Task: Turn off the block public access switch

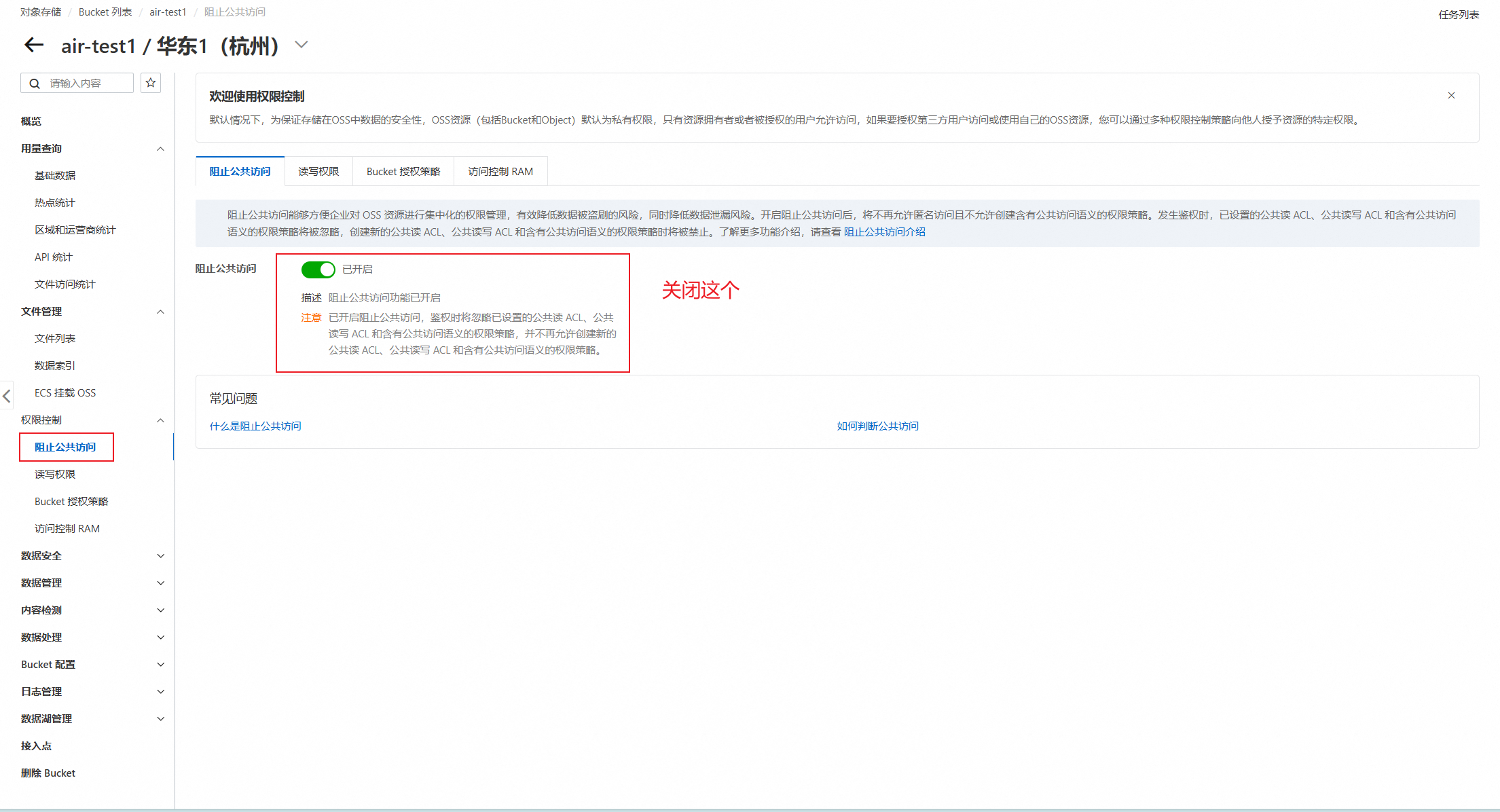Action: tap(318, 270)
